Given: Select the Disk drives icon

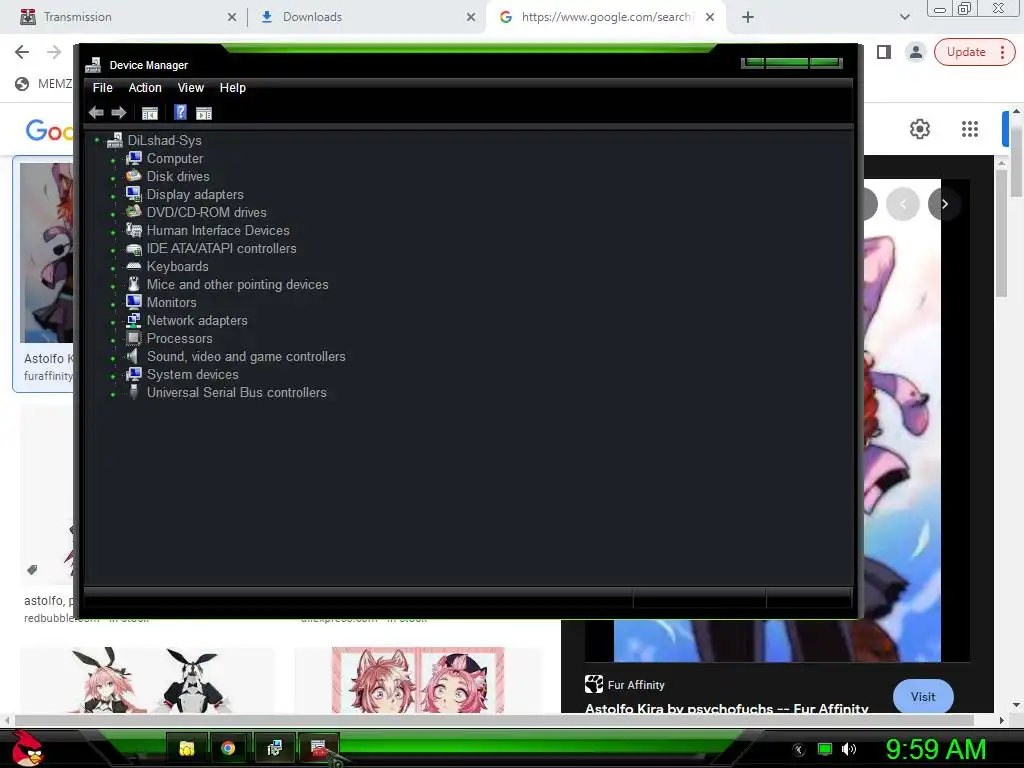Looking at the screenshot, I should pos(134,176).
